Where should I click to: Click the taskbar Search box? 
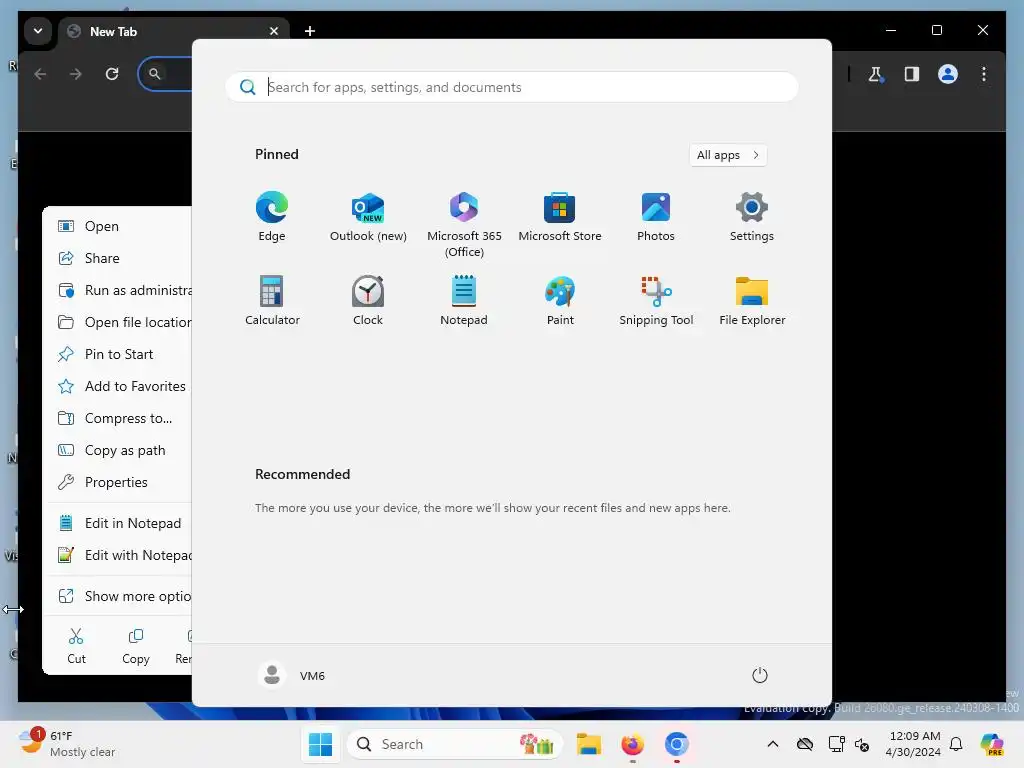[x=455, y=744]
